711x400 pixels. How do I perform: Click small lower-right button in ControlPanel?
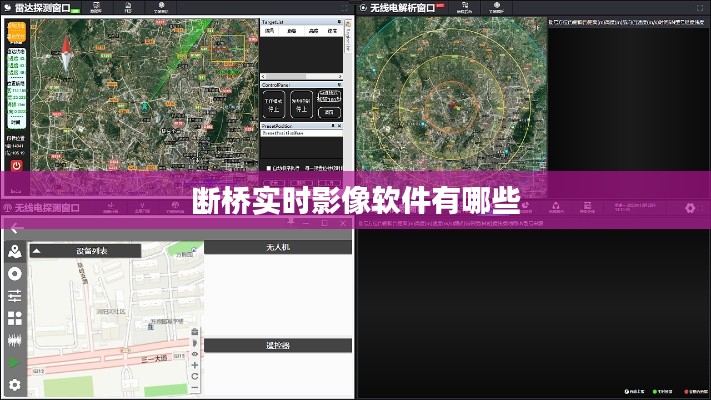tap(329, 112)
